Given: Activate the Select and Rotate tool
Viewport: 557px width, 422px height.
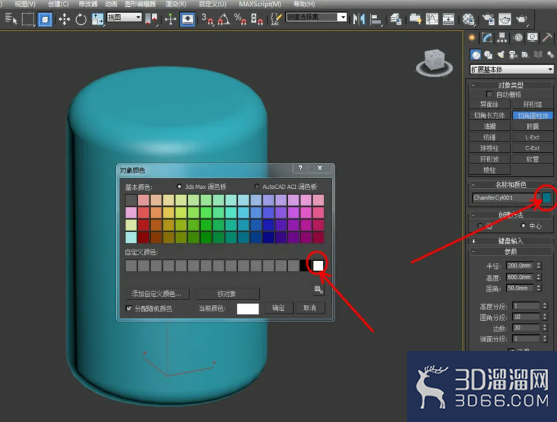Looking at the screenshot, I should coord(81,19).
